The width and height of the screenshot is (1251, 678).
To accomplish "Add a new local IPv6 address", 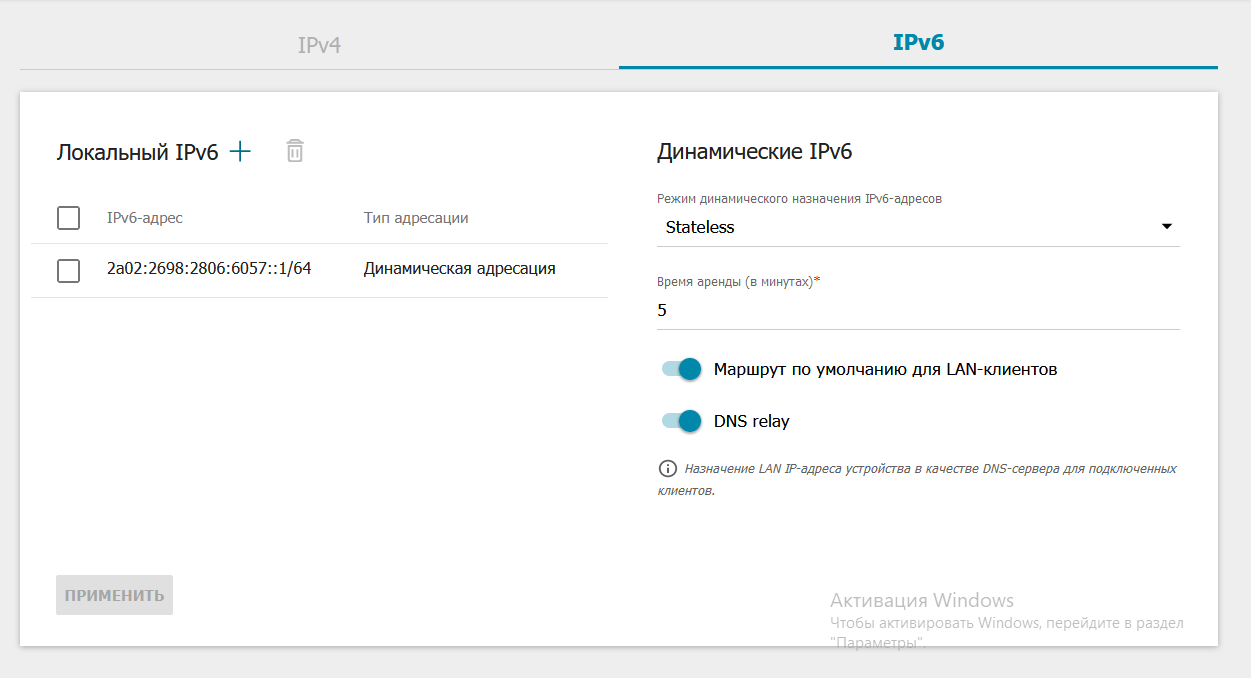I will [x=240, y=151].
